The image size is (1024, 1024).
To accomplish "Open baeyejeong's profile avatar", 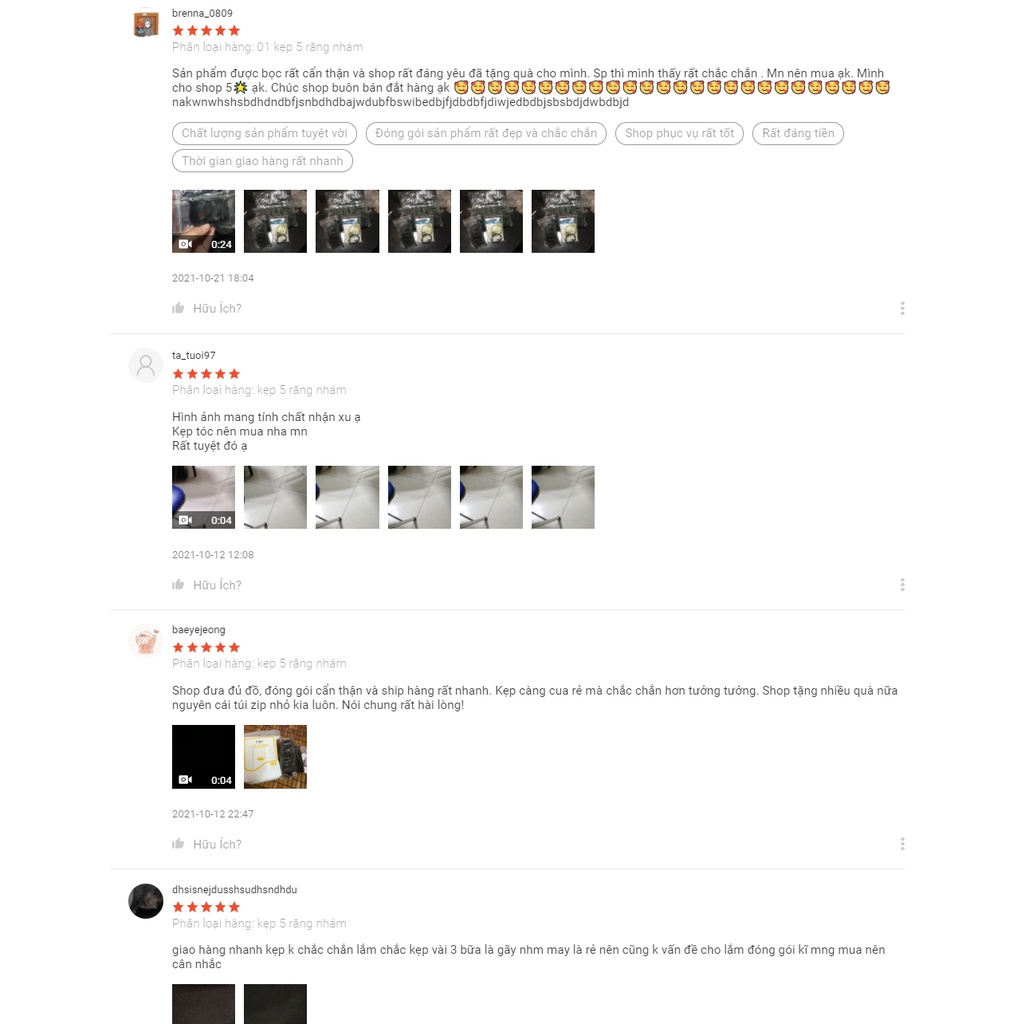I will [146, 641].
